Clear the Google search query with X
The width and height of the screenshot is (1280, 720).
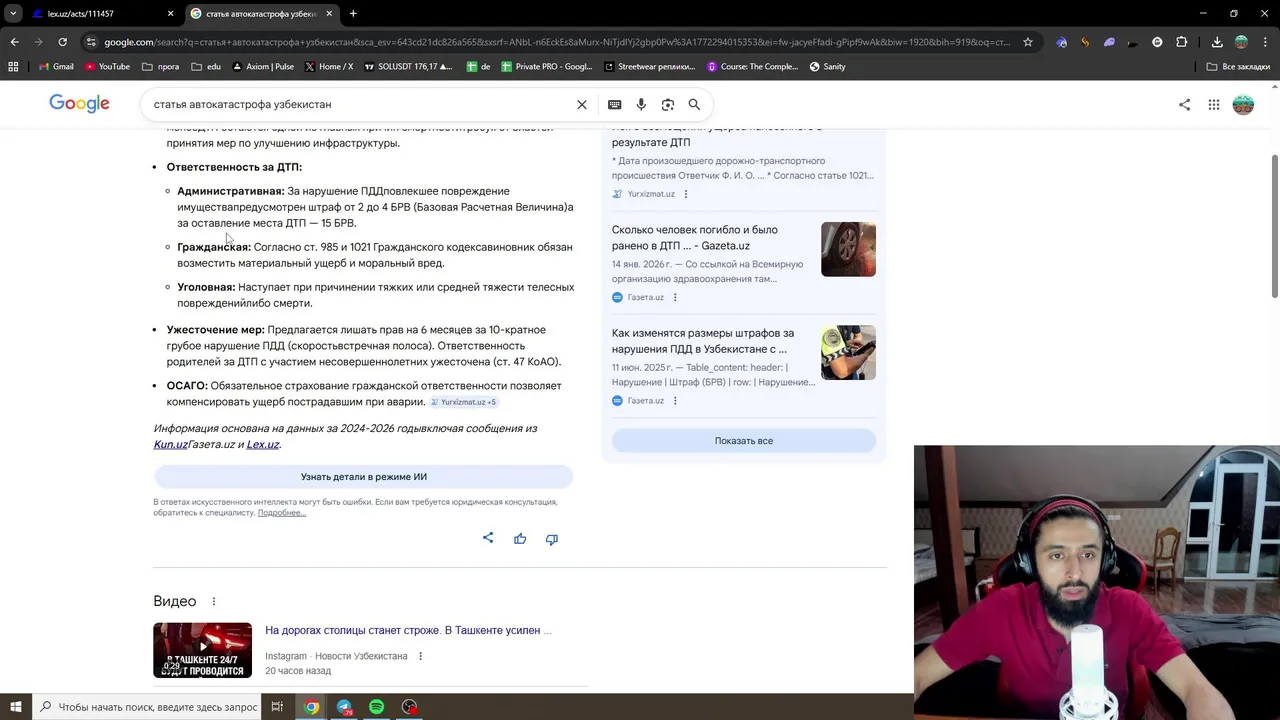pos(581,104)
